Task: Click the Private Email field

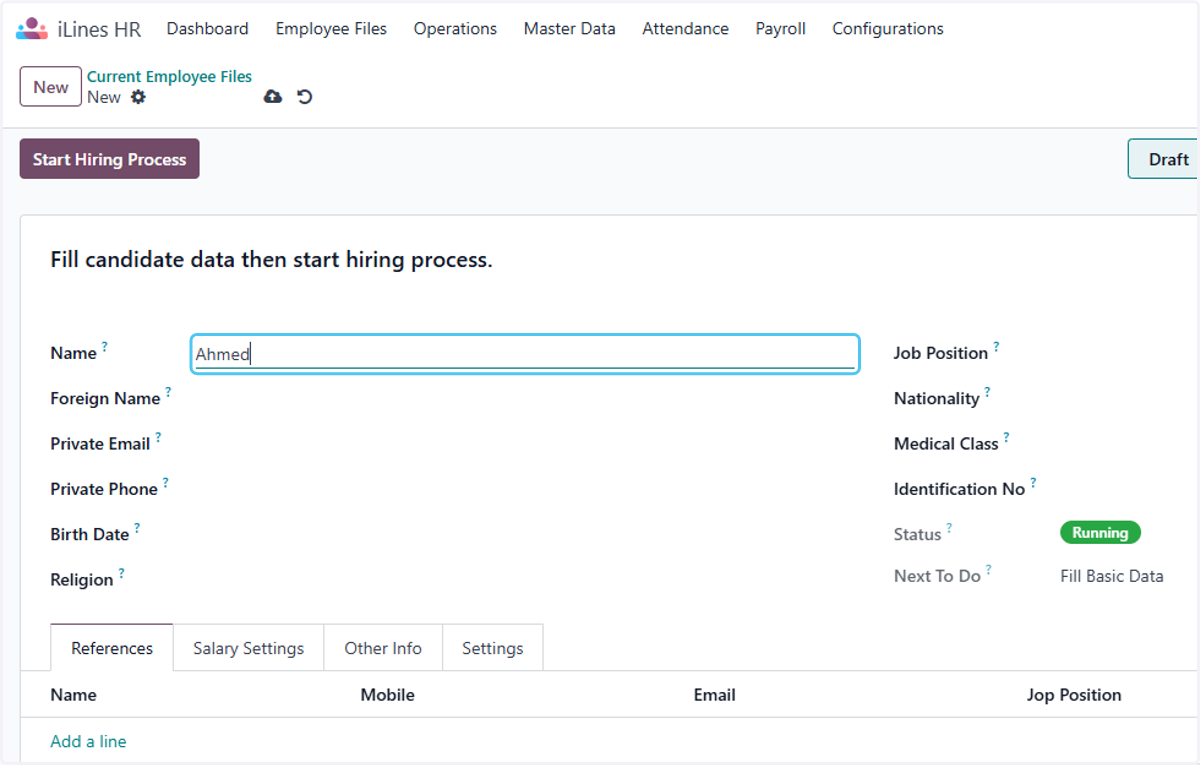Action: 525,443
